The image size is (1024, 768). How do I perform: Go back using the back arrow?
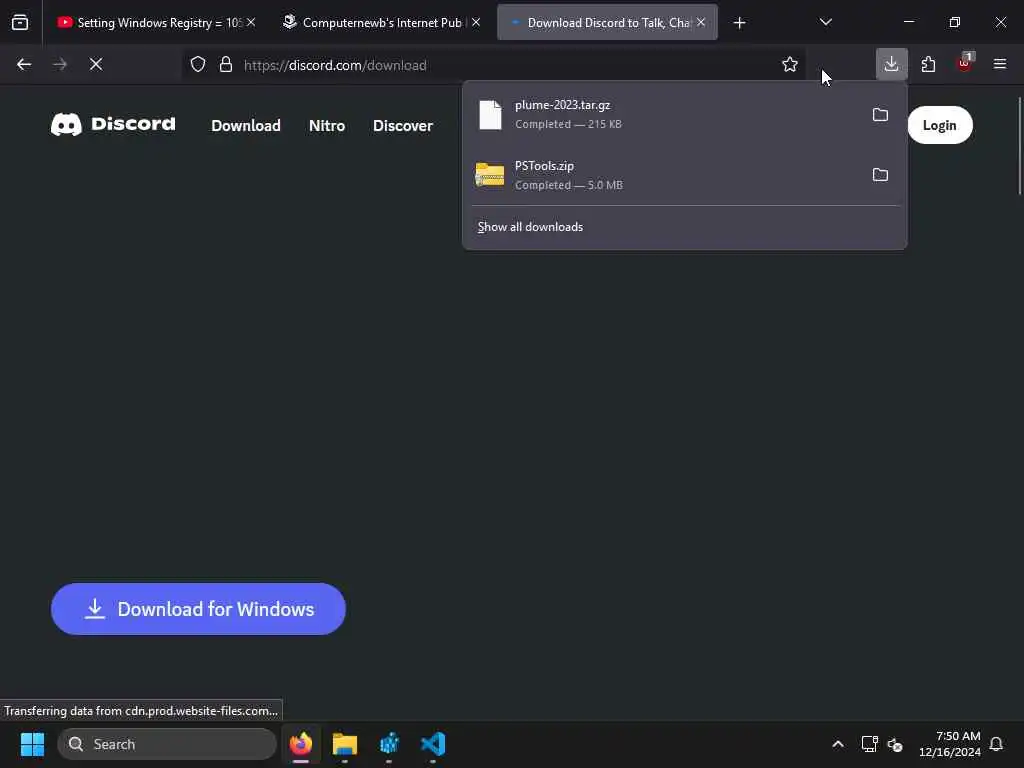click(24, 64)
